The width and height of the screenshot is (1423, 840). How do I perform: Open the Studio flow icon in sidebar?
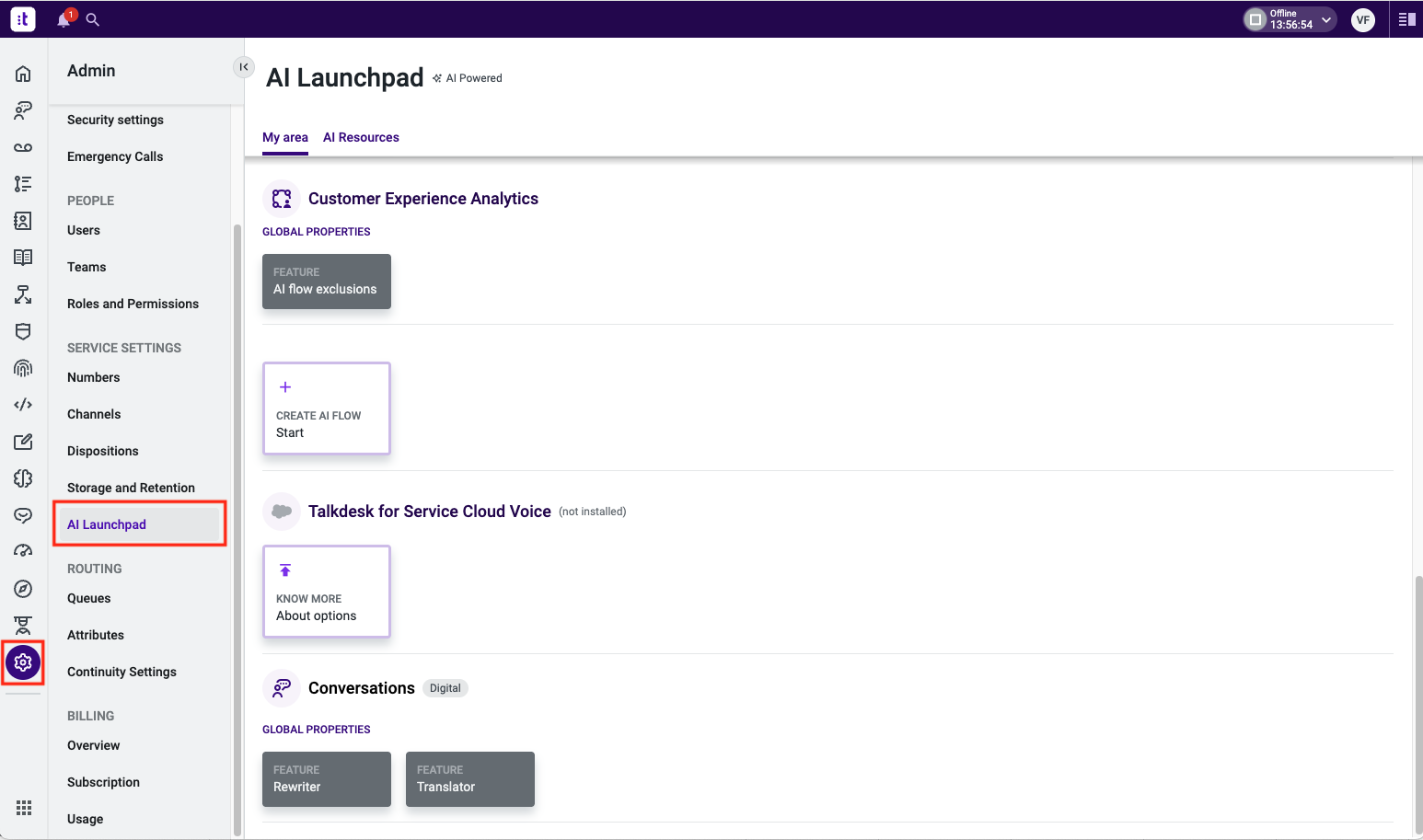point(23,294)
